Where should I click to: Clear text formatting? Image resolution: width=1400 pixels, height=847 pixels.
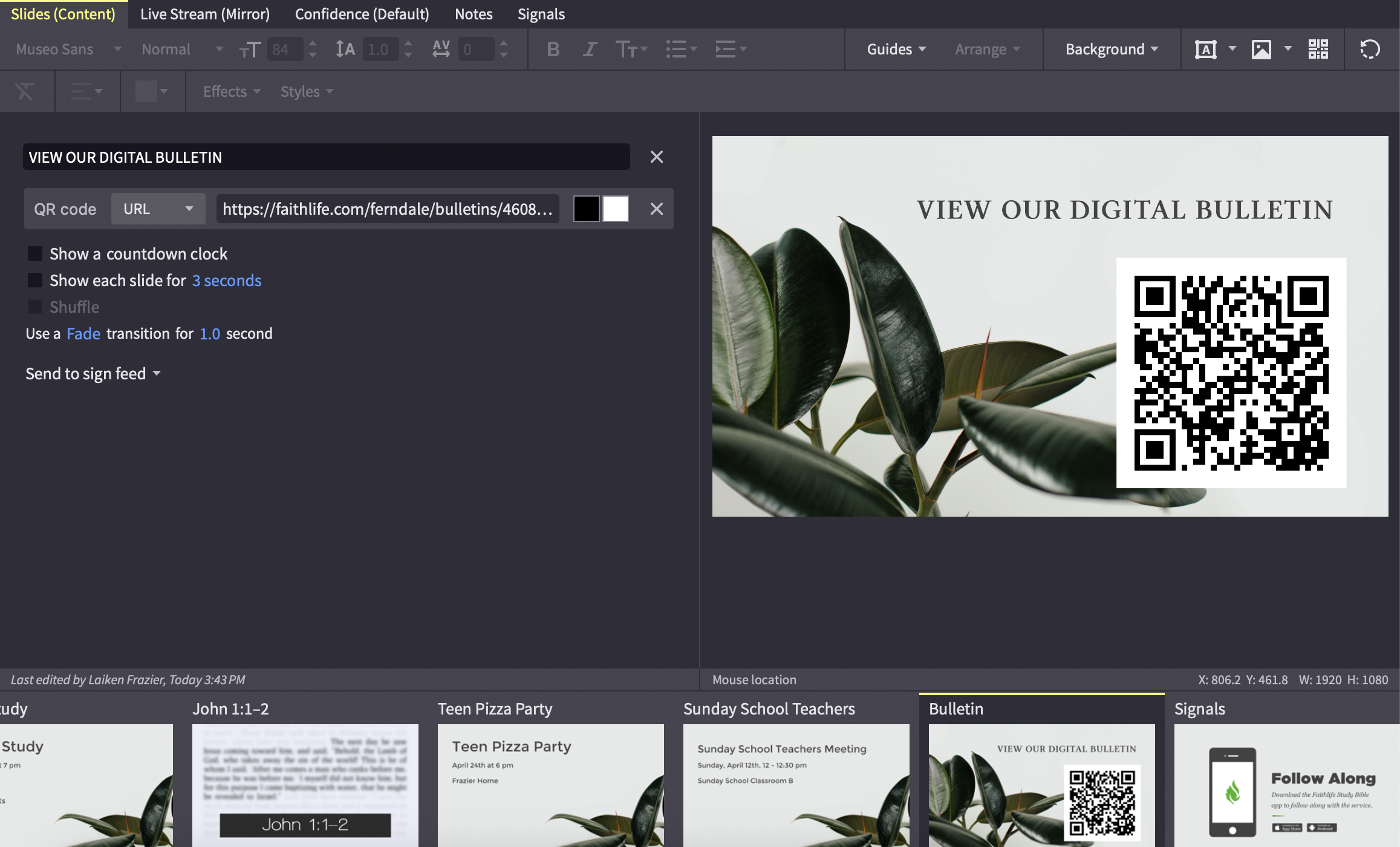24,91
